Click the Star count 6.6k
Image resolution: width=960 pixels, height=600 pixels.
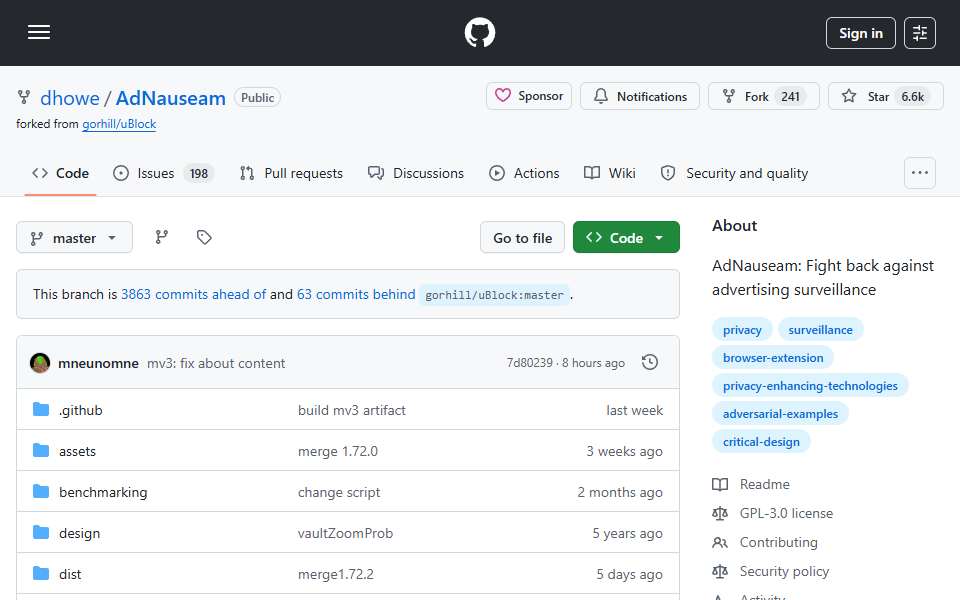pos(912,97)
